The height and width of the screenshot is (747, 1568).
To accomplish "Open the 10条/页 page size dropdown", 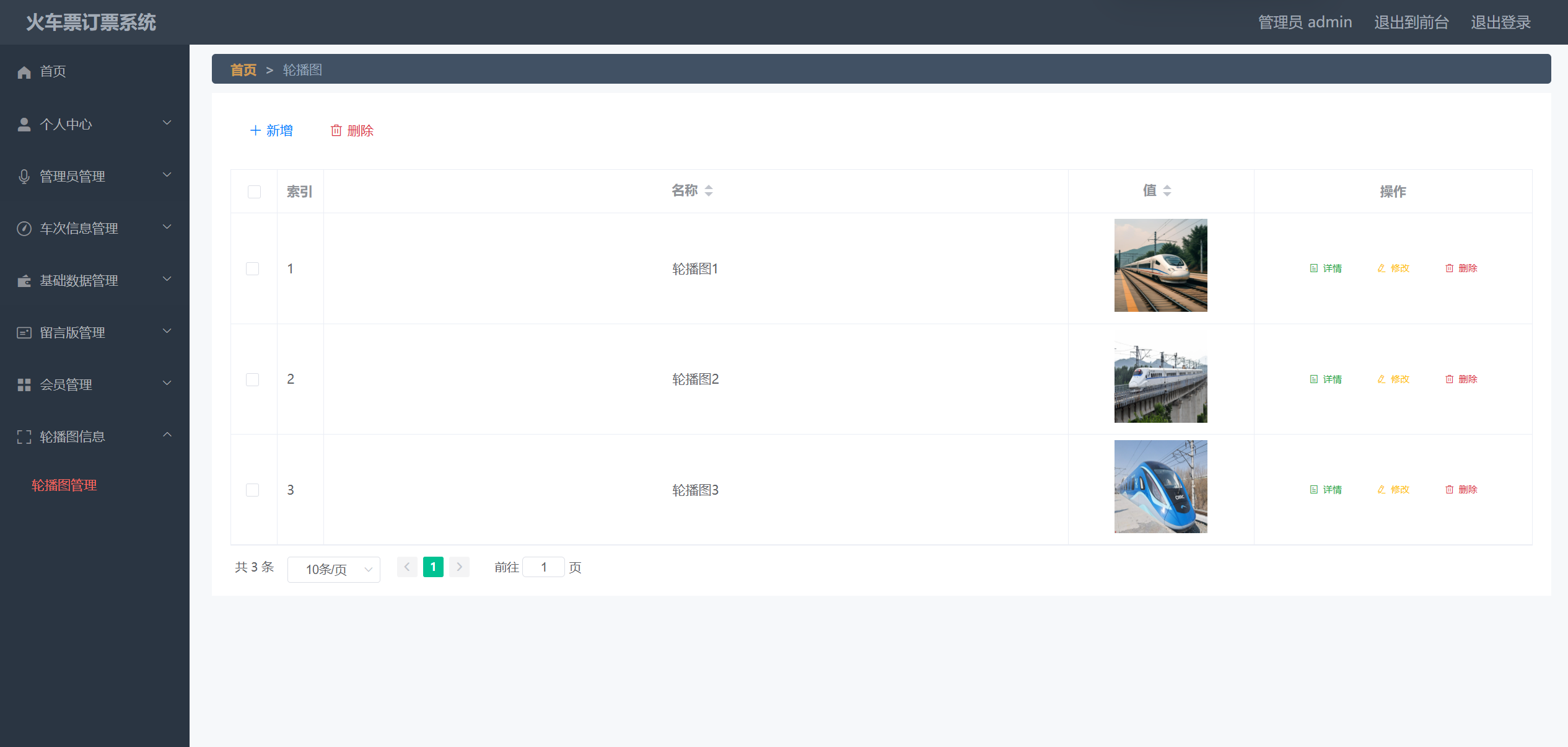I will click(333, 569).
